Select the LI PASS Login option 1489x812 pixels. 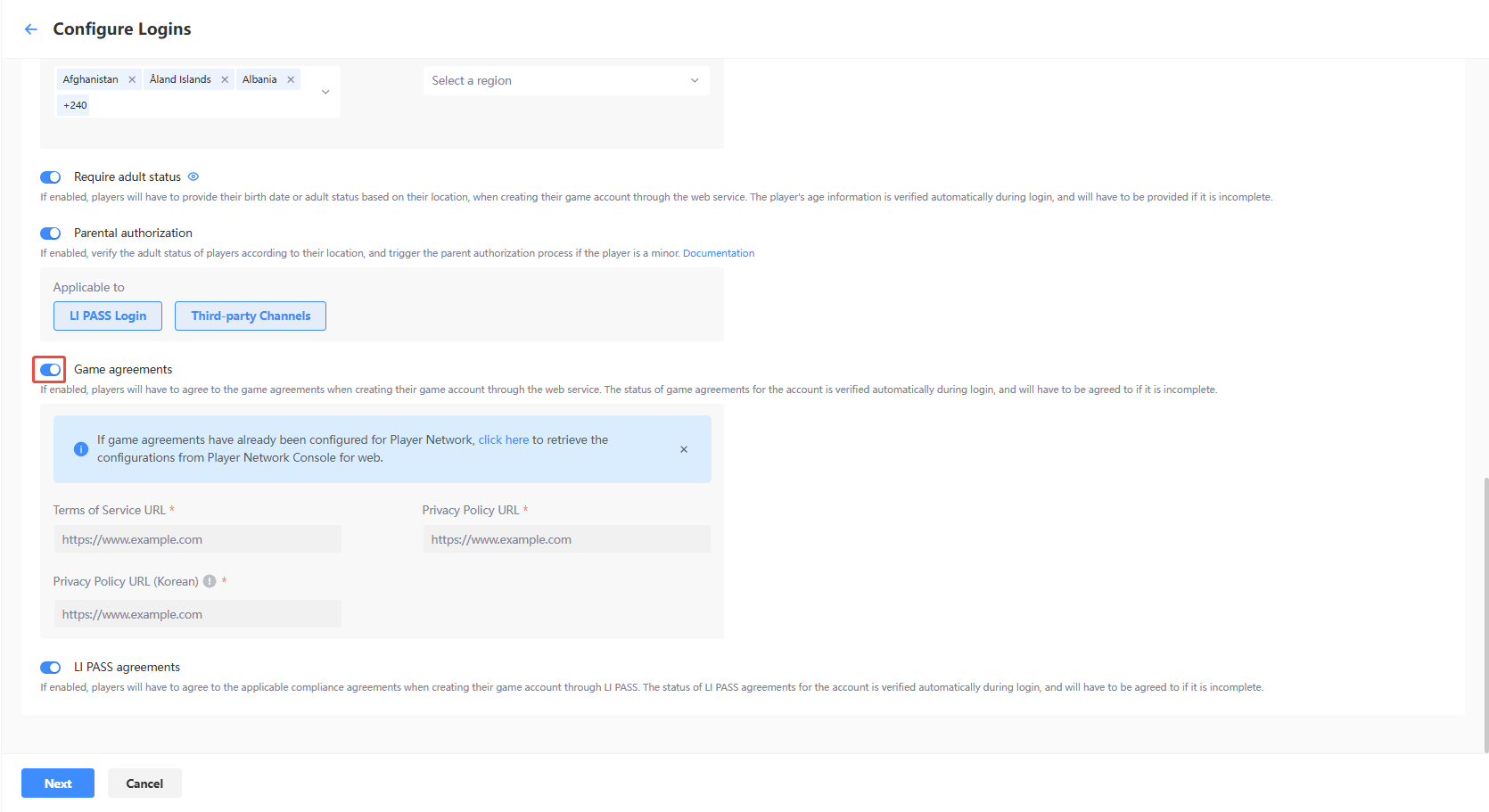point(108,316)
